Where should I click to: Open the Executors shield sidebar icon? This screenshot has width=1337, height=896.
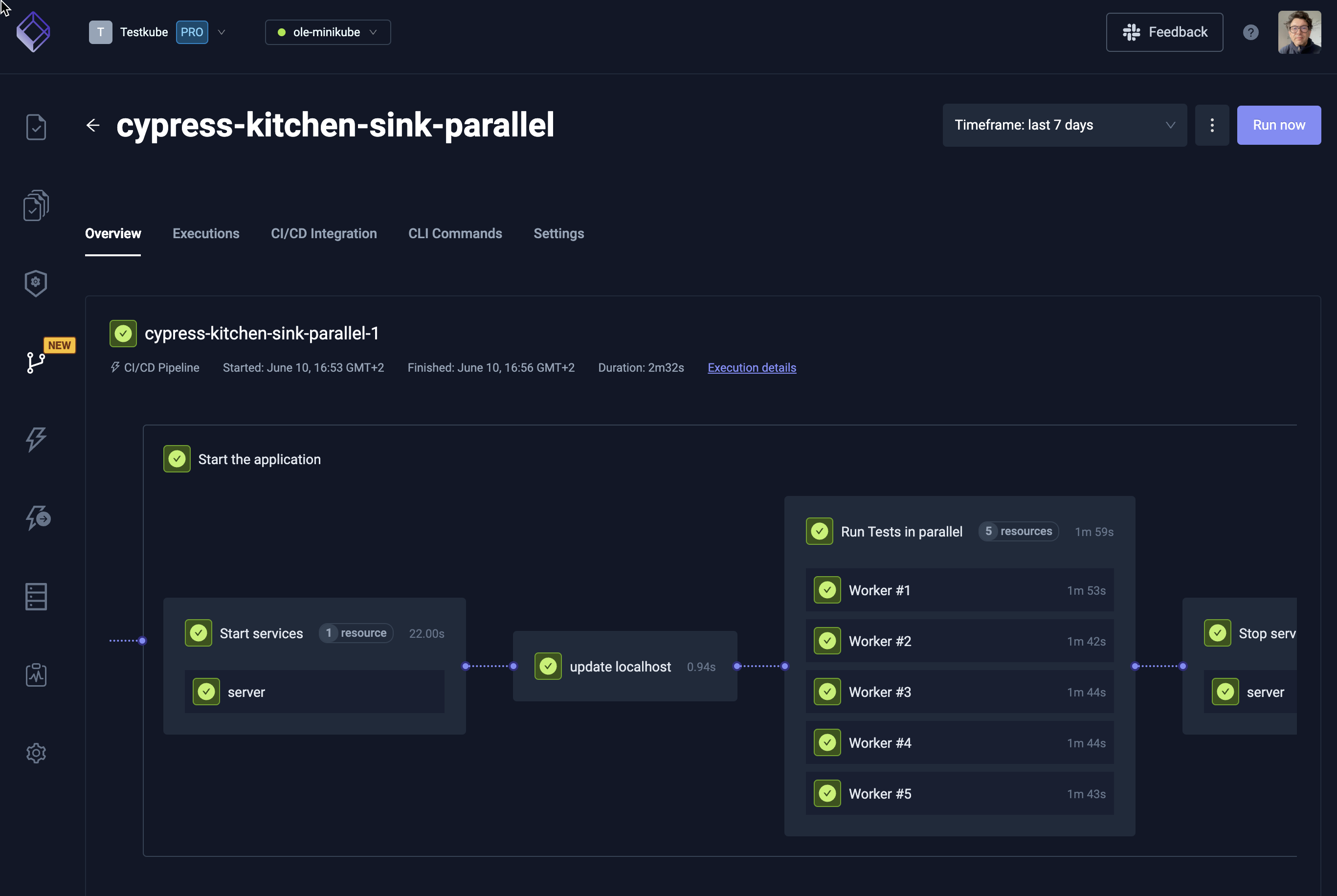pos(36,283)
